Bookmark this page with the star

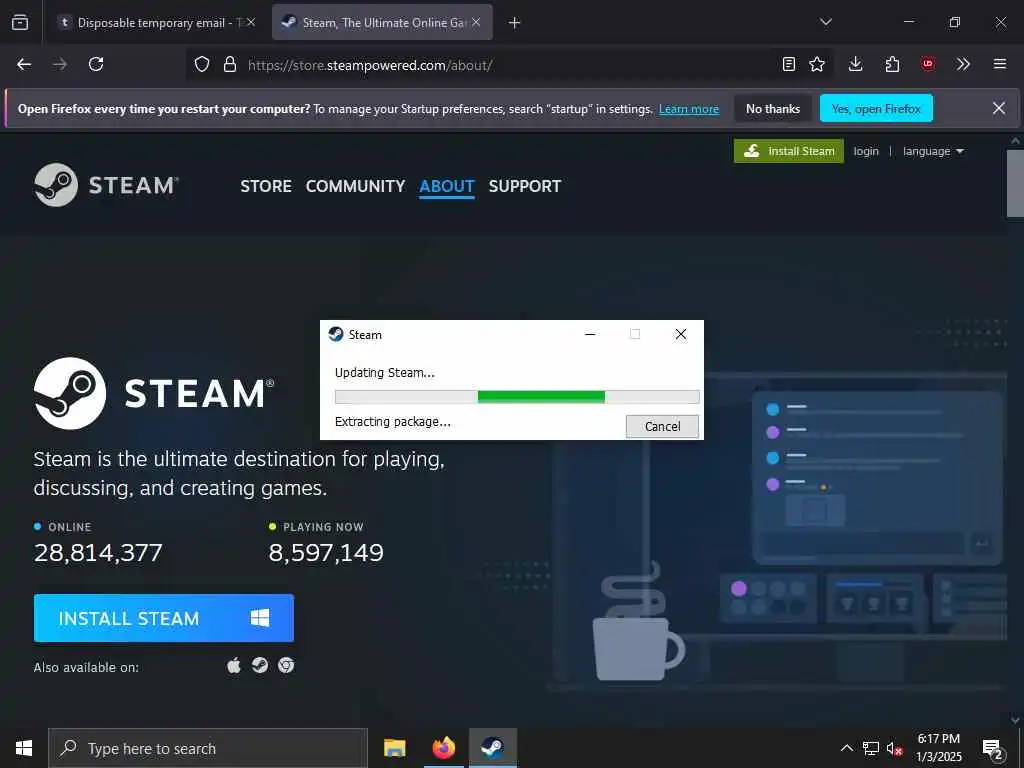(x=817, y=64)
